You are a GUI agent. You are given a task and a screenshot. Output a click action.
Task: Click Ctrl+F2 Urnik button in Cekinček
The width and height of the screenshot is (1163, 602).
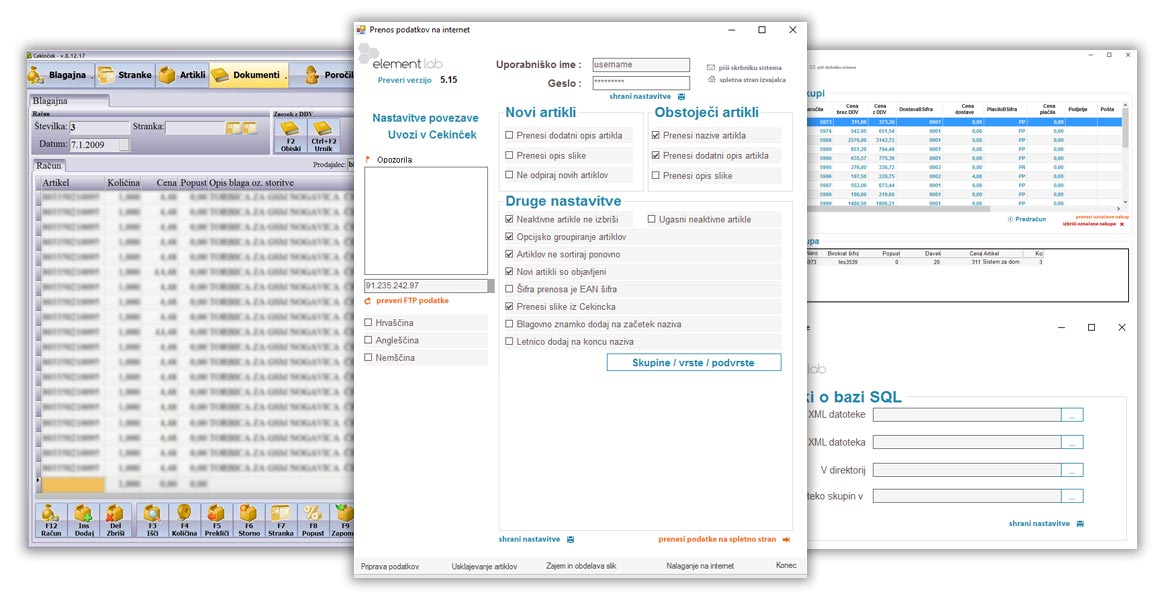(x=323, y=136)
